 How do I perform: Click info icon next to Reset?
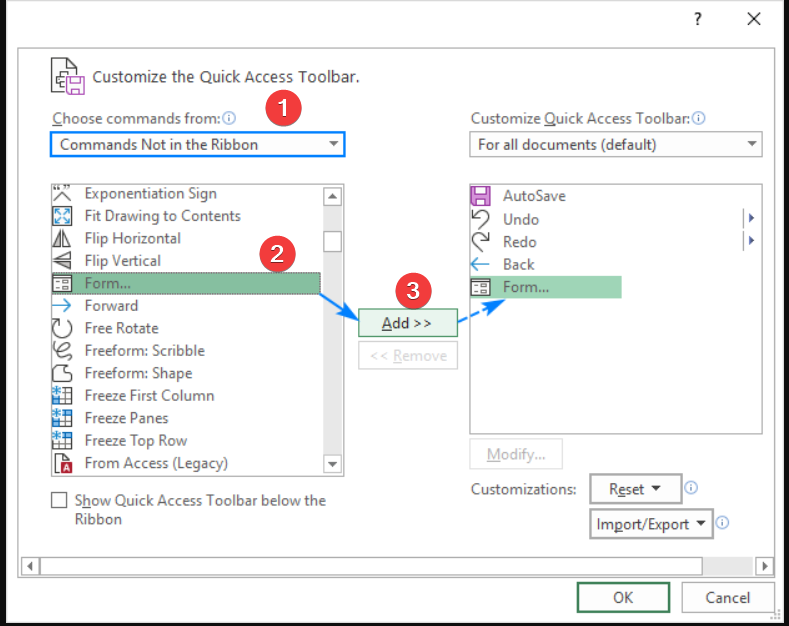(691, 488)
